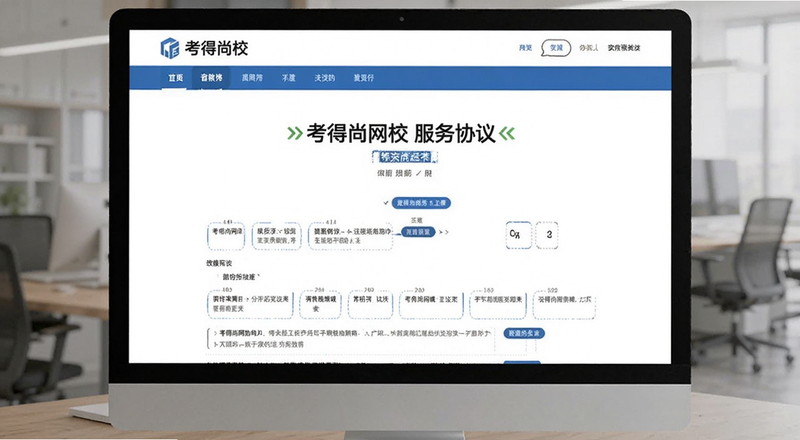Open the first navigation tab in the blue bar
Viewport: 800px width, 440px height.
click(176, 78)
